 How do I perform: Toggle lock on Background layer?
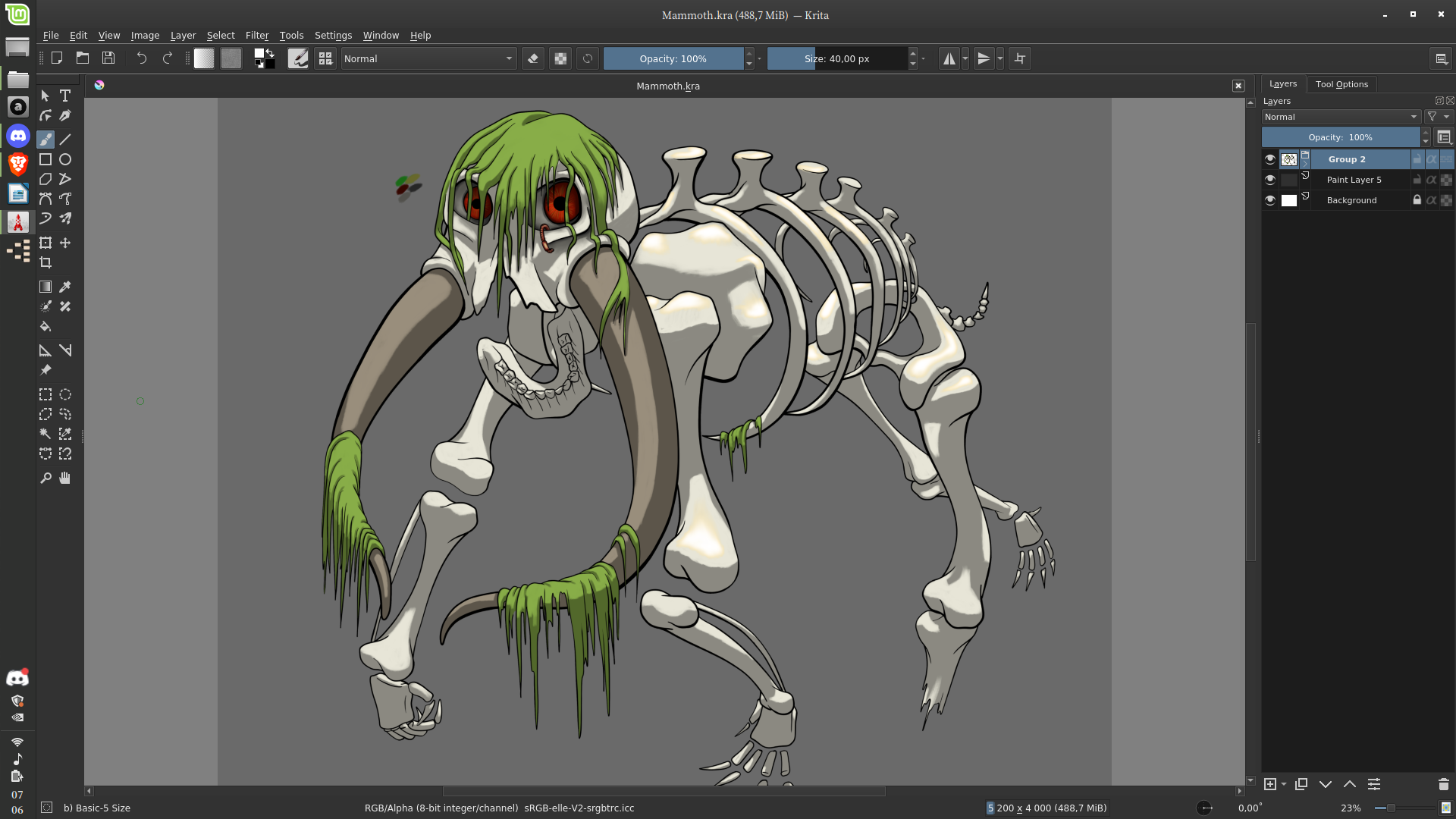click(x=1417, y=200)
